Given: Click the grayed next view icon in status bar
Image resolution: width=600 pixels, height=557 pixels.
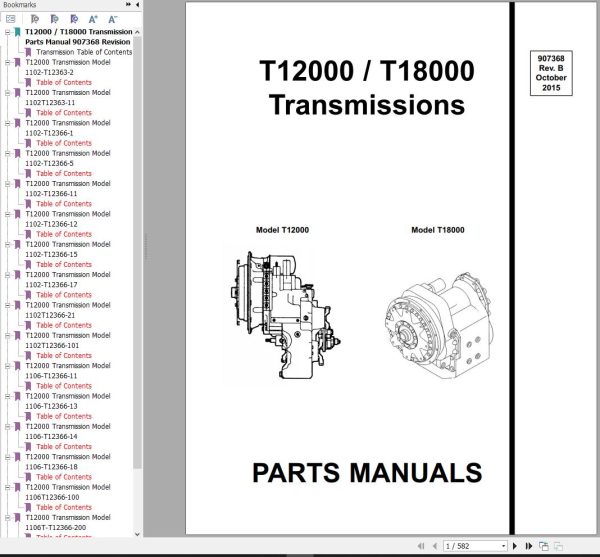Looking at the screenshot, I should 558,546.
